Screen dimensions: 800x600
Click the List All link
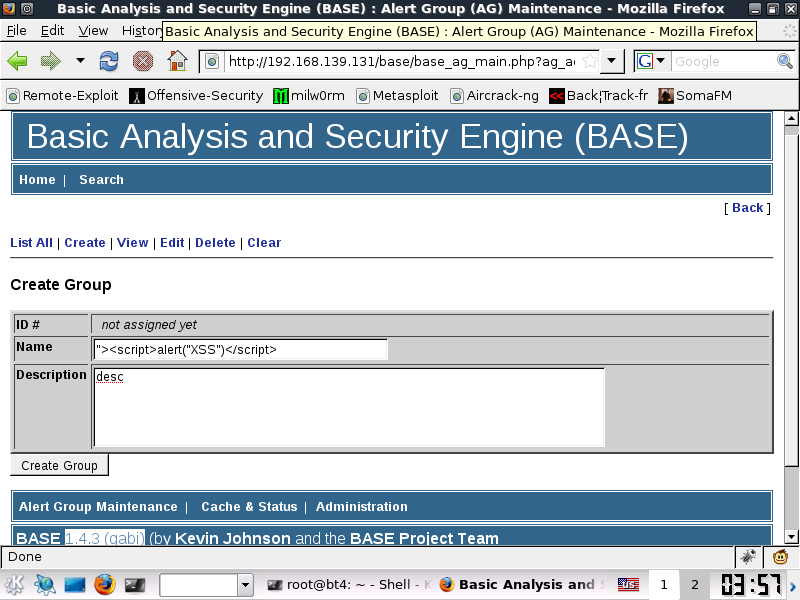tap(32, 243)
